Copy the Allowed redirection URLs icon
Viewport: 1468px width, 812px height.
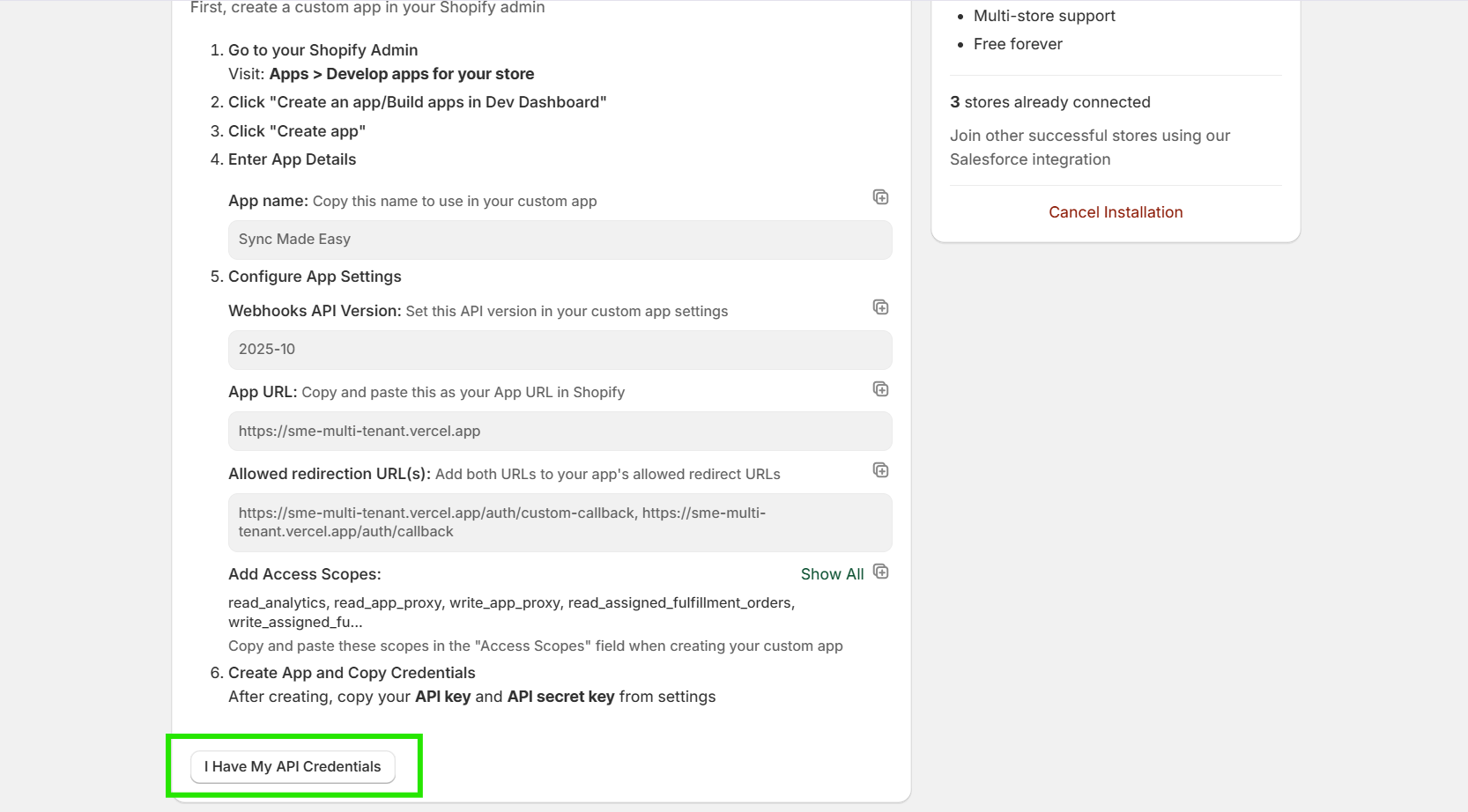(880, 470)
